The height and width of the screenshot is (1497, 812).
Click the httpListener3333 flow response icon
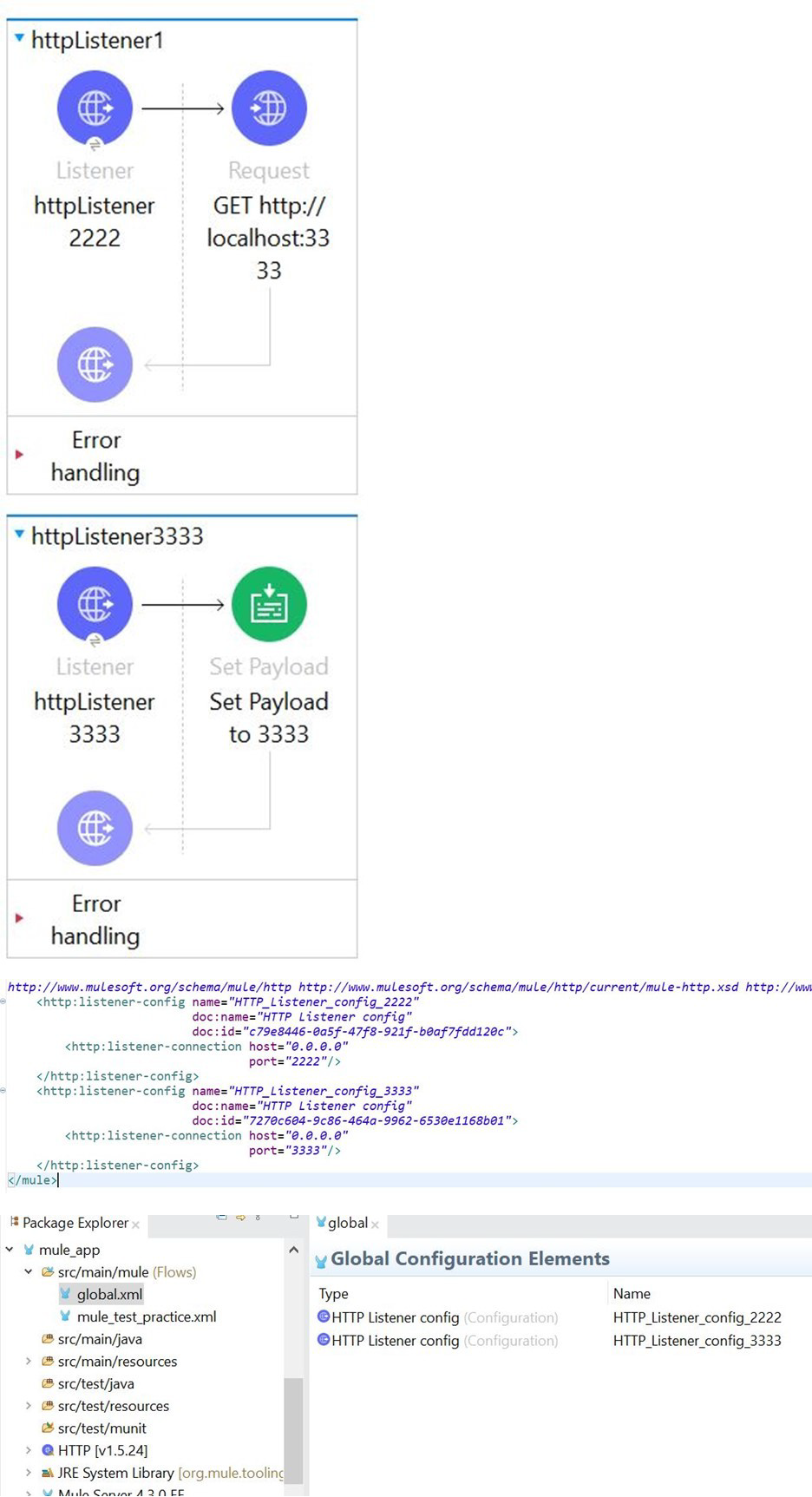(x=95, y=828)
